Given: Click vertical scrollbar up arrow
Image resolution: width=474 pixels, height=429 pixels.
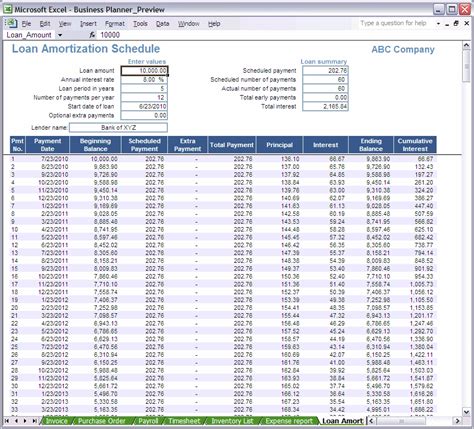Looking at the screenshot, I should (466, 46).
